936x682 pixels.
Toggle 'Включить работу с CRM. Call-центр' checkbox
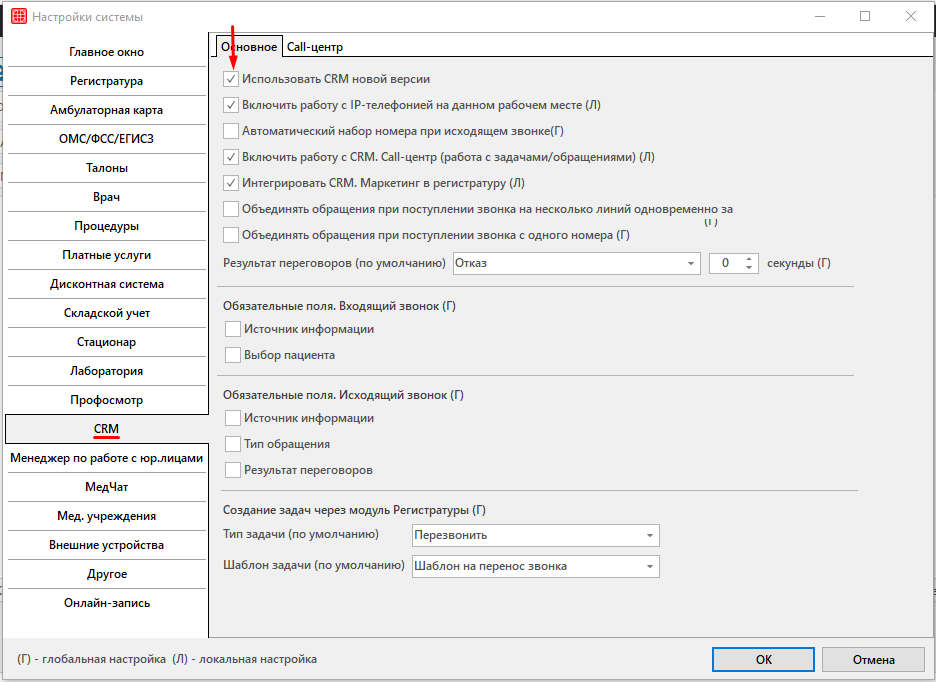231,157
